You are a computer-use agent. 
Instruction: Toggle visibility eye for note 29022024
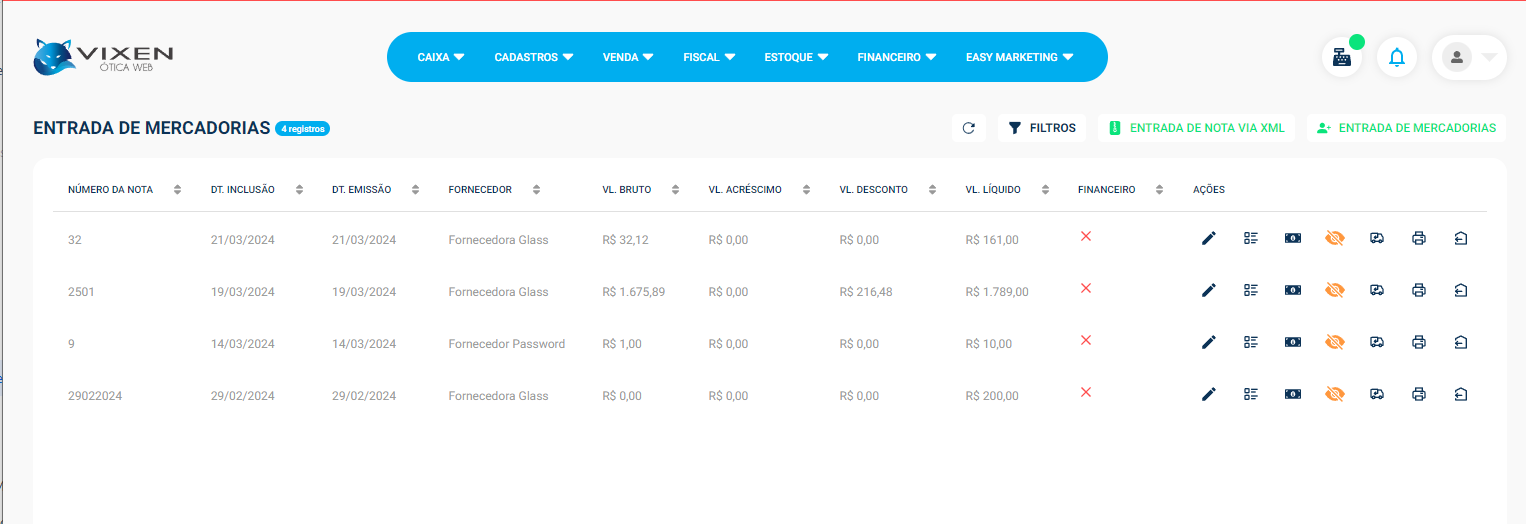(x=1334, y=394)
